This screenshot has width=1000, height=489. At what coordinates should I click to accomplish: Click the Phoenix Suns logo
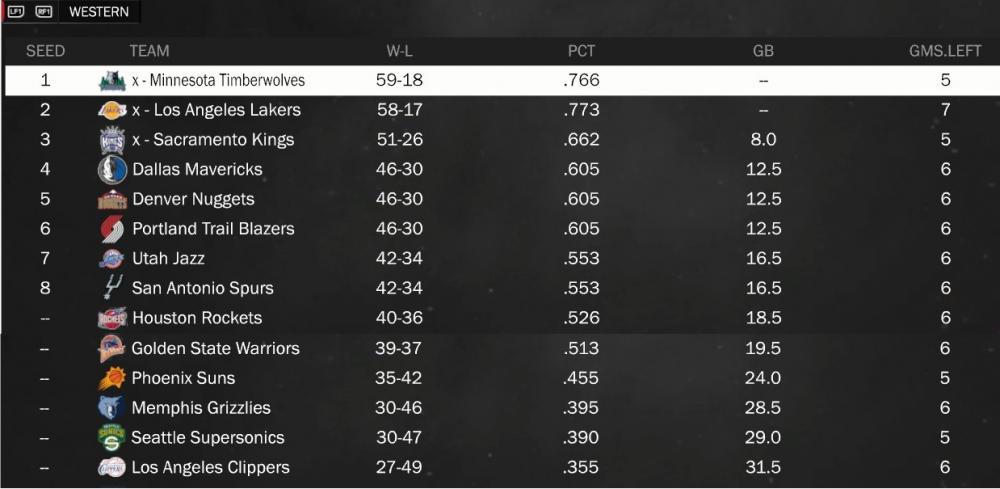click(x=112, y=378)
